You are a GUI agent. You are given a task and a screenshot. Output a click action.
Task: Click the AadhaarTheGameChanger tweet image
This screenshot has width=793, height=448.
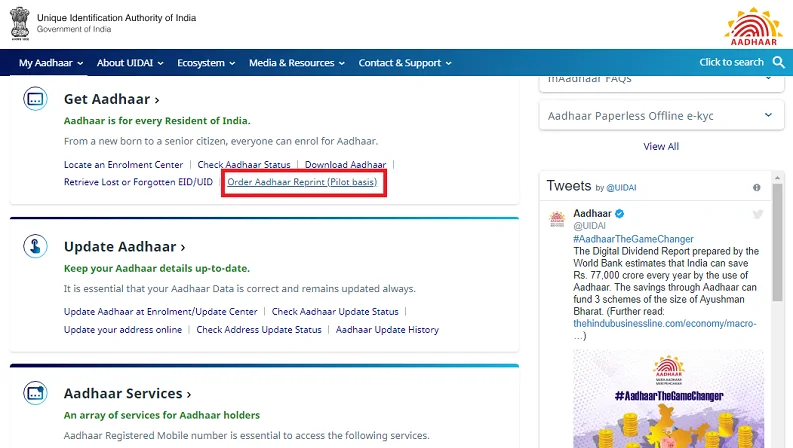668,399
